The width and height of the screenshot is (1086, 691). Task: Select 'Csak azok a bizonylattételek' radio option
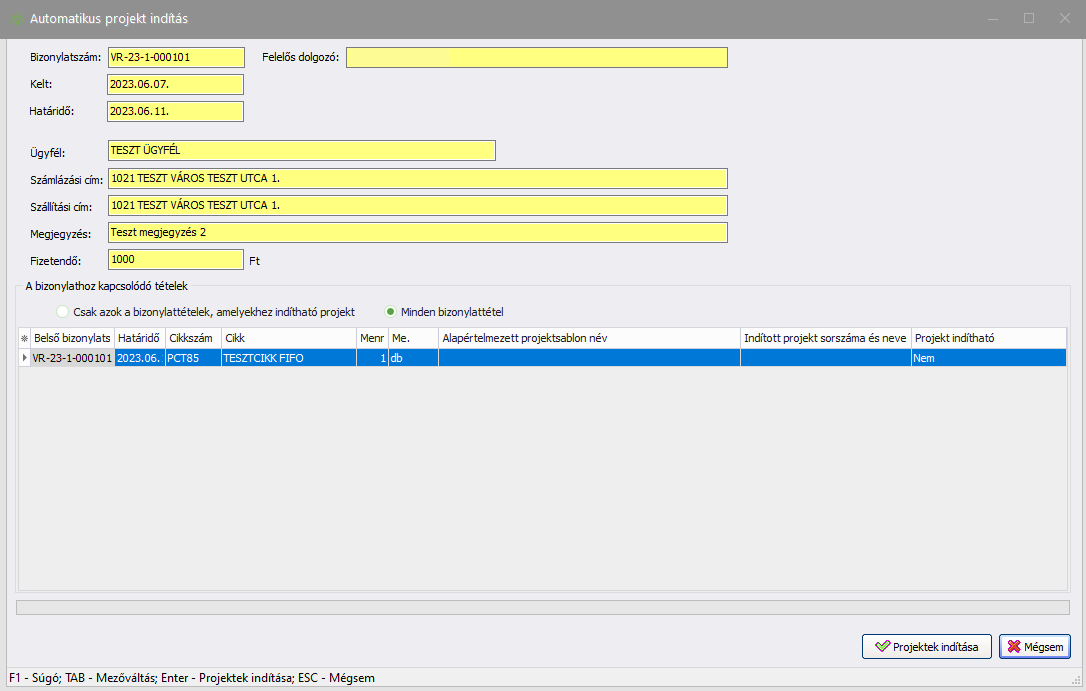coord(64,311)
